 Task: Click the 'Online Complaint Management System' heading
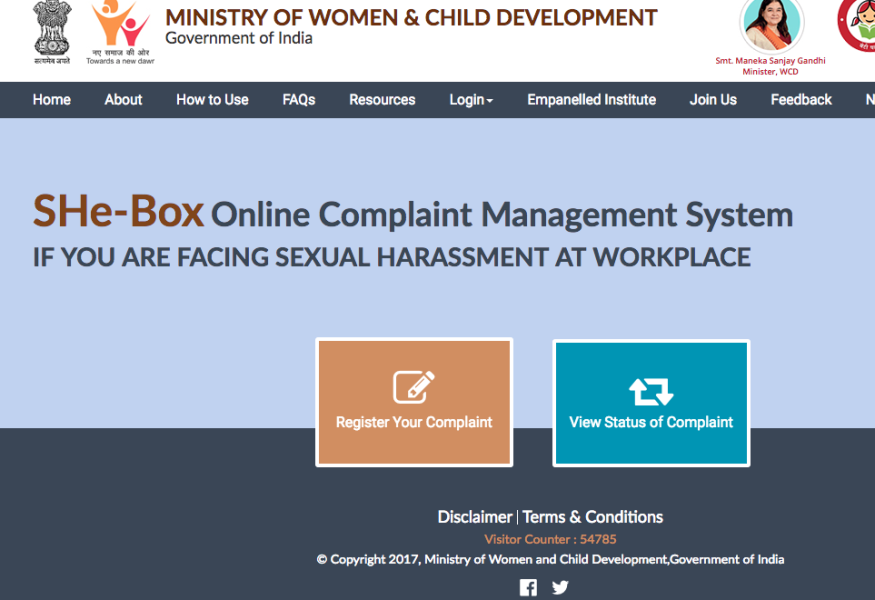(502, 215)
